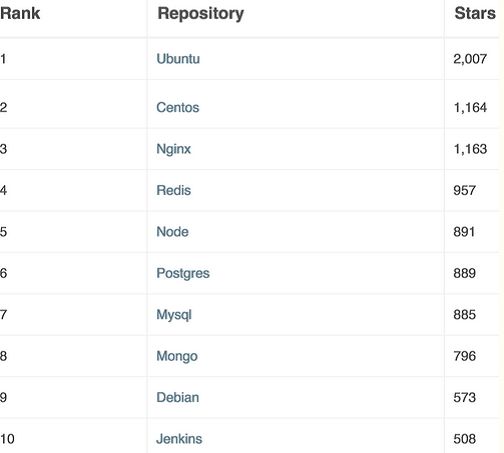Select the 1,164 stars cell
This screenshot has height=453, width=504.
pos(470,107)
